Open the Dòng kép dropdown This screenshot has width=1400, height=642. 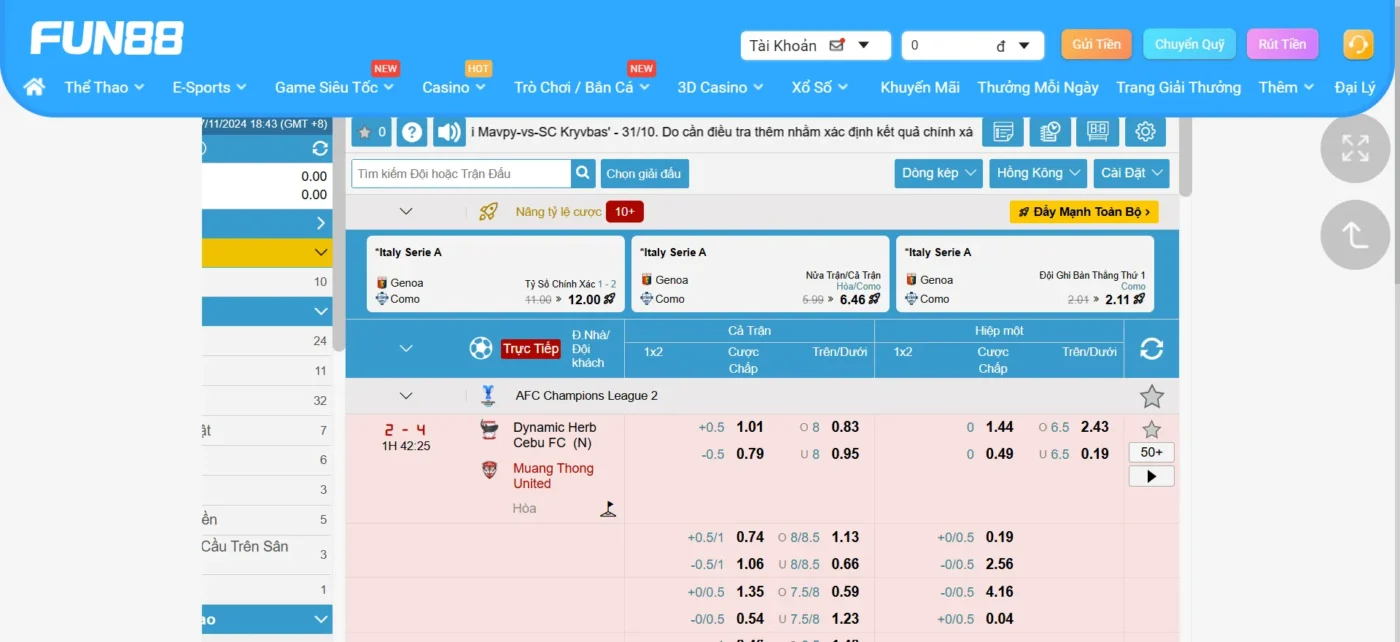[x=938, y=173]
